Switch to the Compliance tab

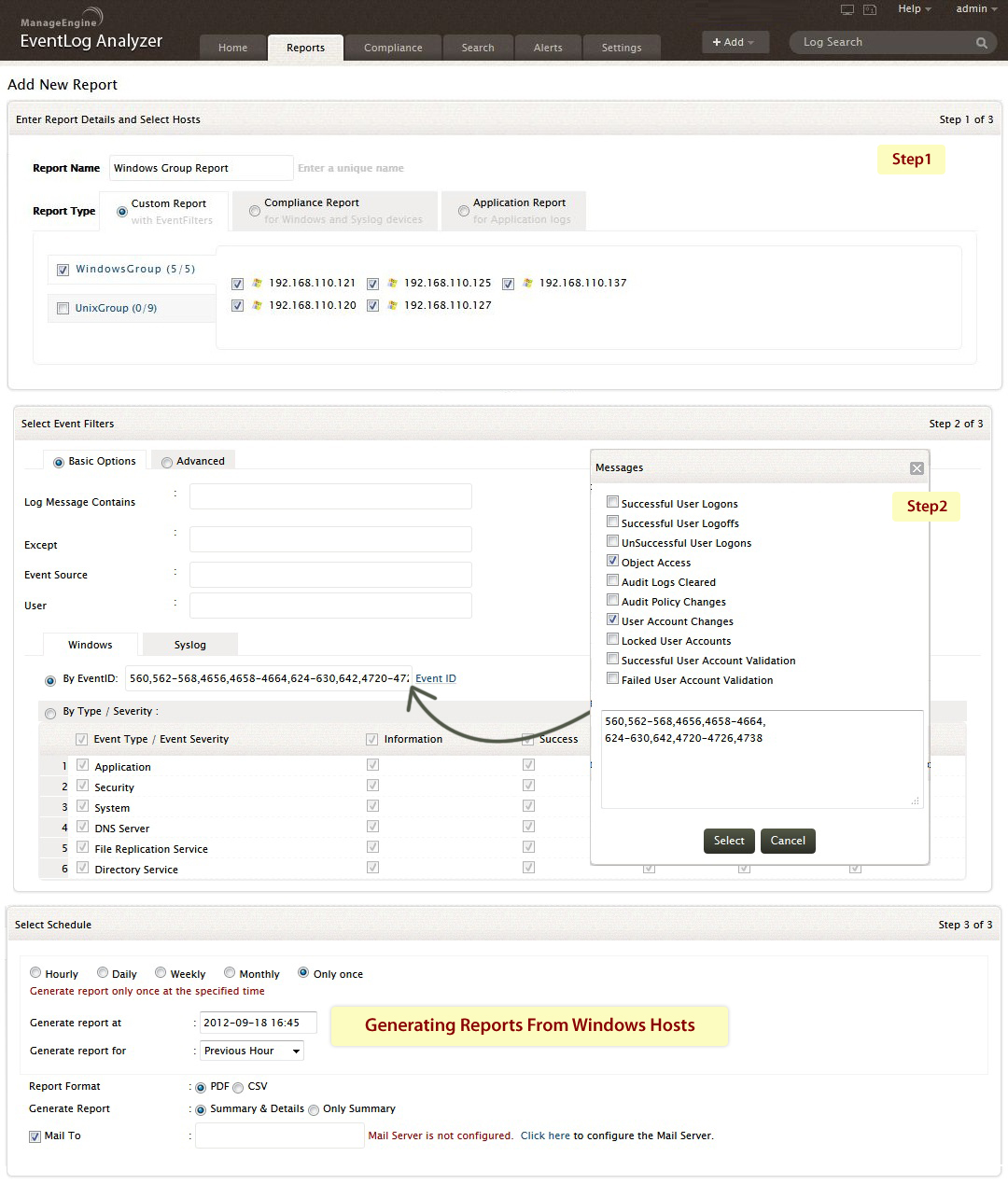pyautogui.click(x=393, y=48)
